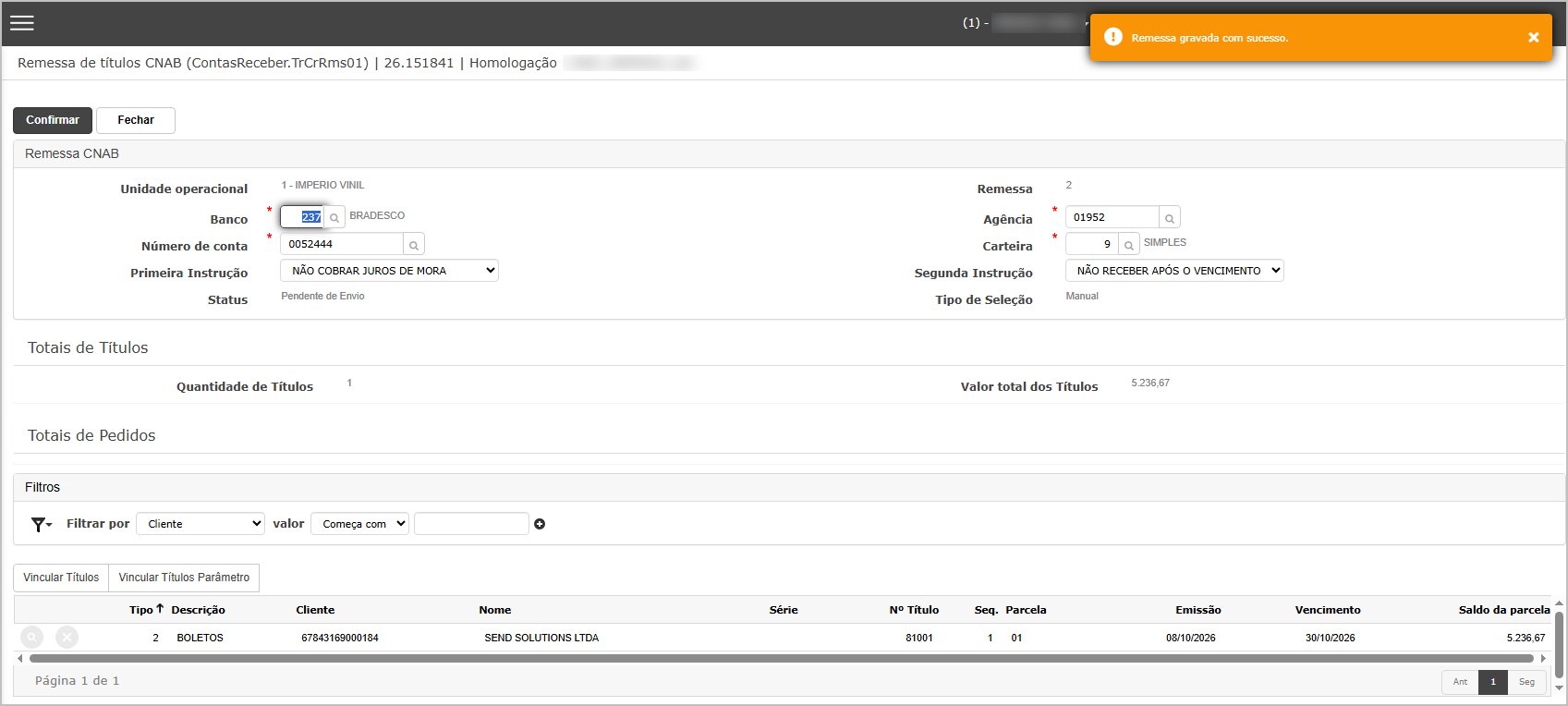The height and width of the screenshot is (706, 1568).
Task: Open the Agência lookup search icon
Action: [1170, 218]
